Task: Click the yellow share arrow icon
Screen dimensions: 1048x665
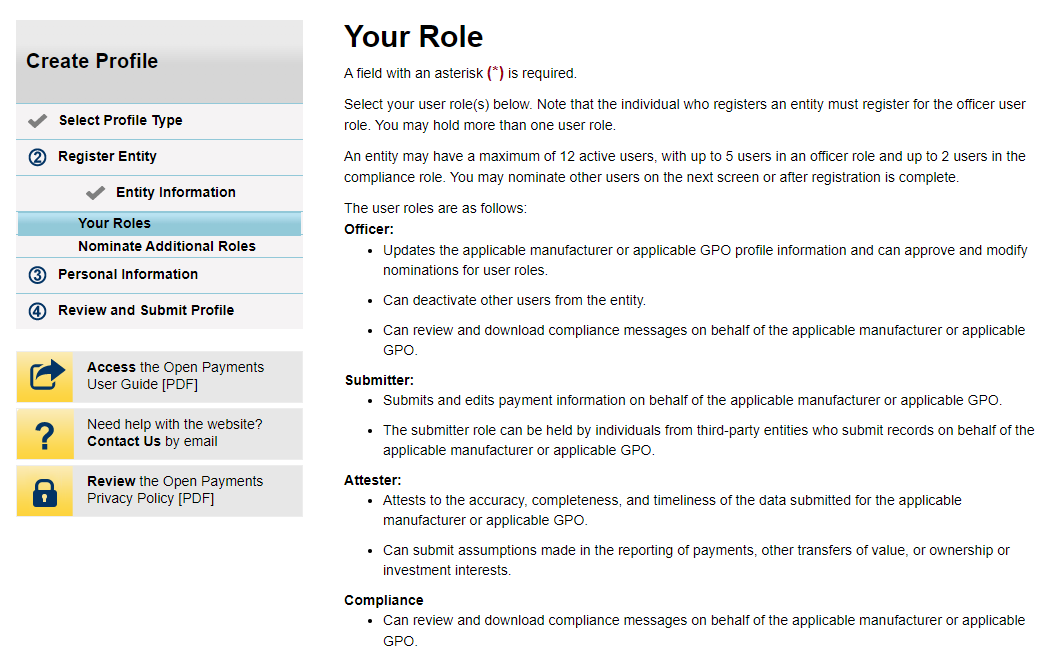Action: coord(46,376)
